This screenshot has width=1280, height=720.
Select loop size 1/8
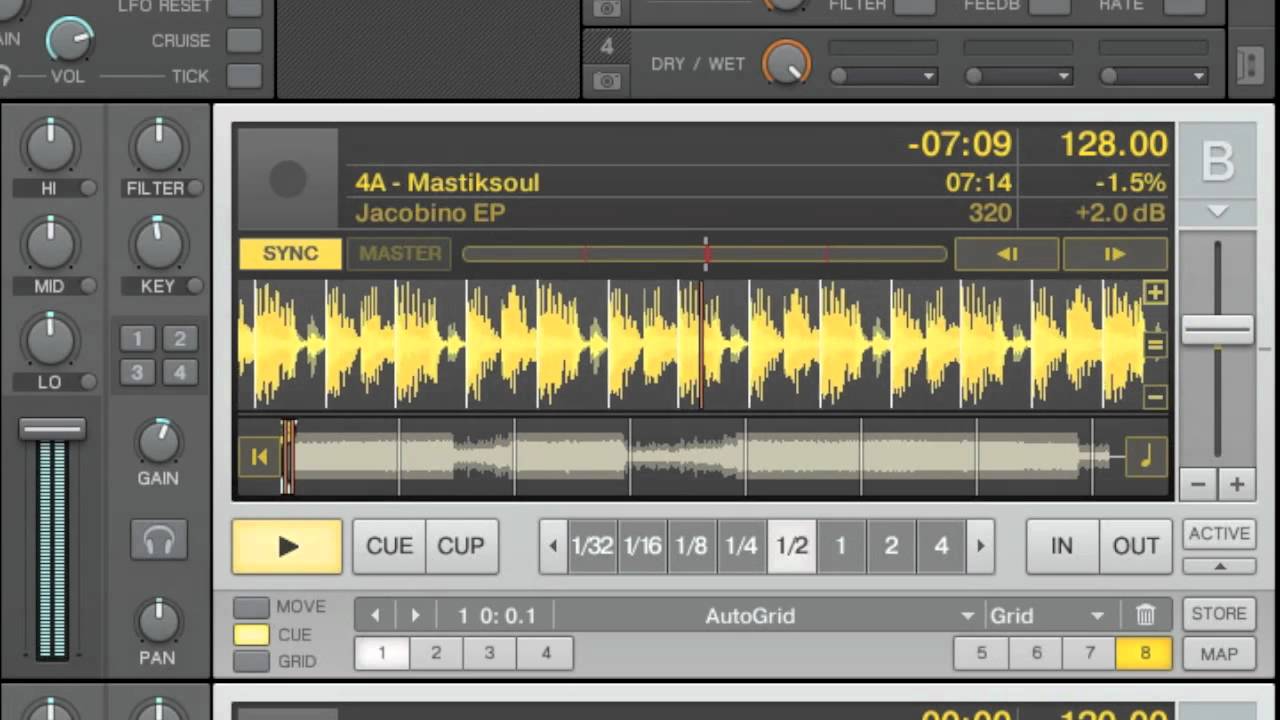[x=691, y=546]
